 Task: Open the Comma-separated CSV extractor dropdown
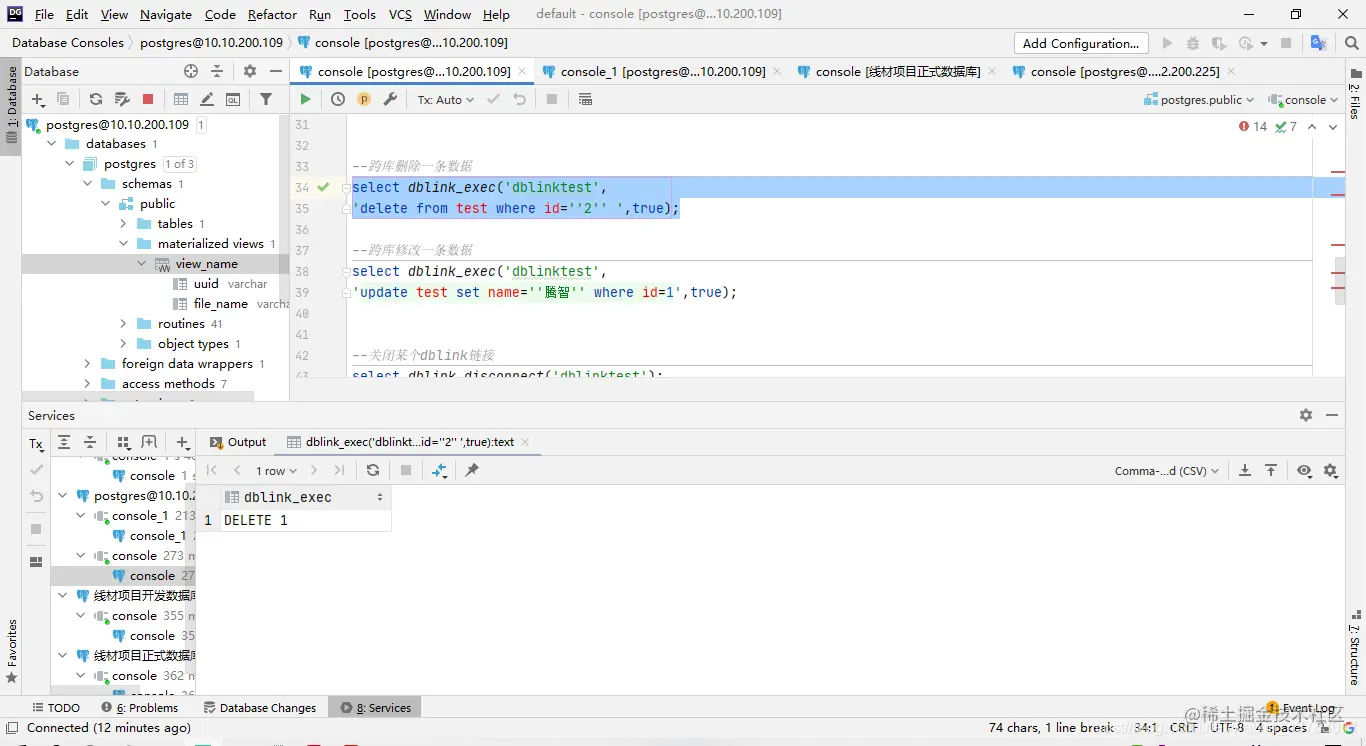1166,470
